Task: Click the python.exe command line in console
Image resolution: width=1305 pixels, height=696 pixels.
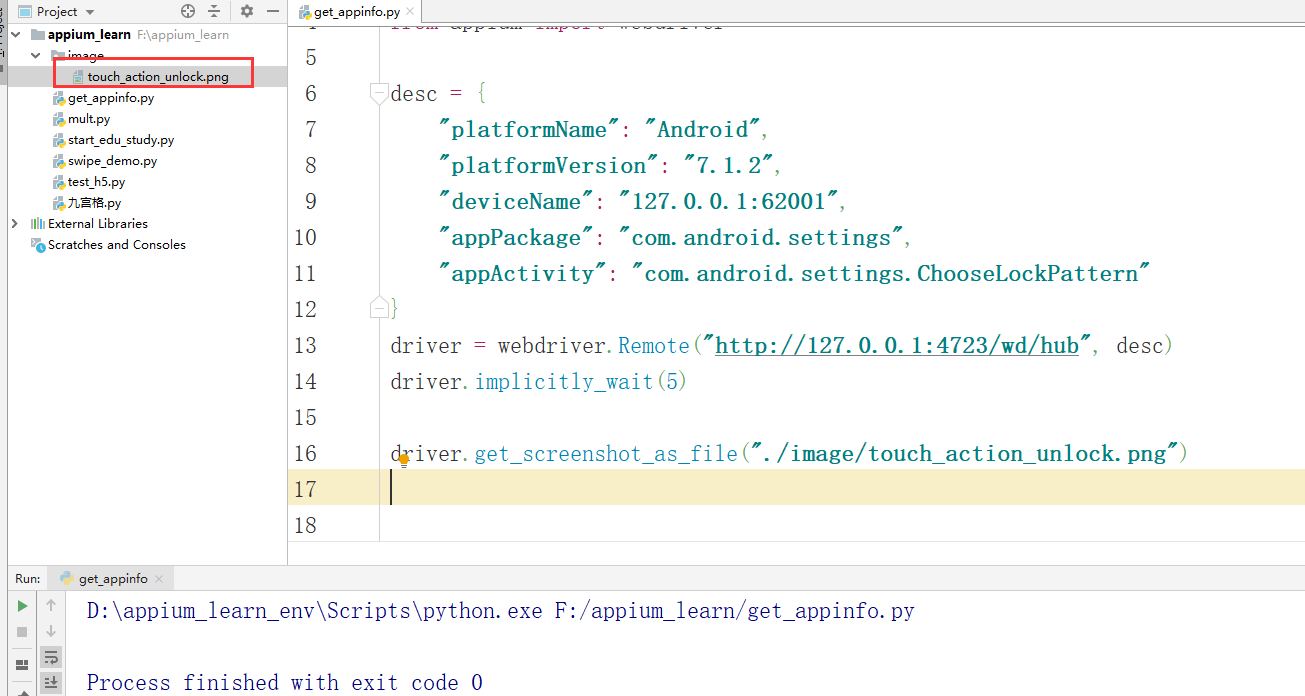Action: (x=501, y=610)
